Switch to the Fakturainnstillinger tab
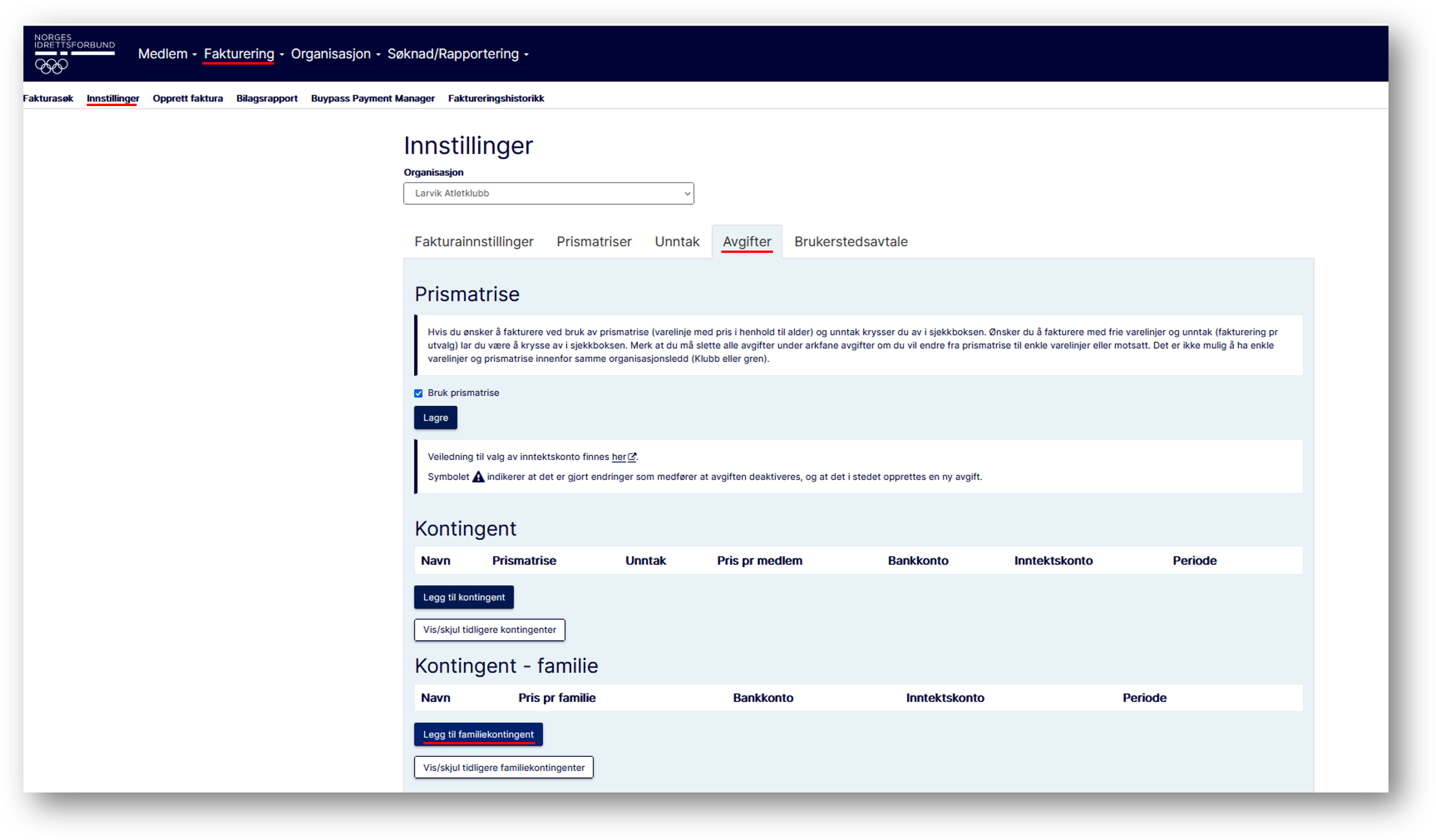The height and width of the screenshot is (840, 1436). (x=474, y=242)
